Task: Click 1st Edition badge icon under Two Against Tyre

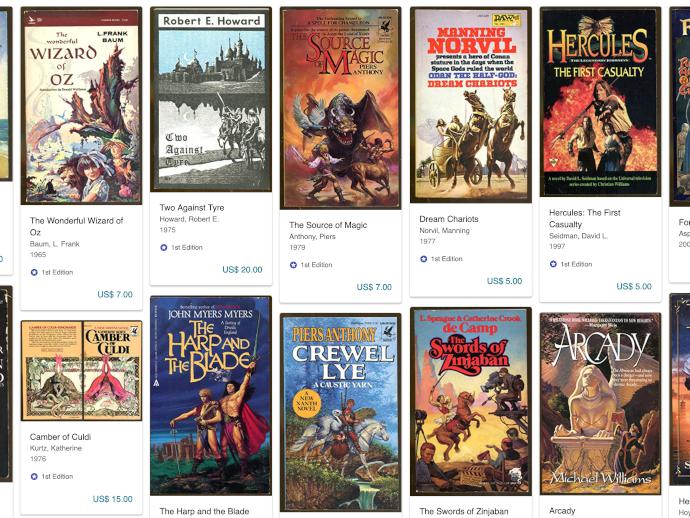Action: point(164,248)
